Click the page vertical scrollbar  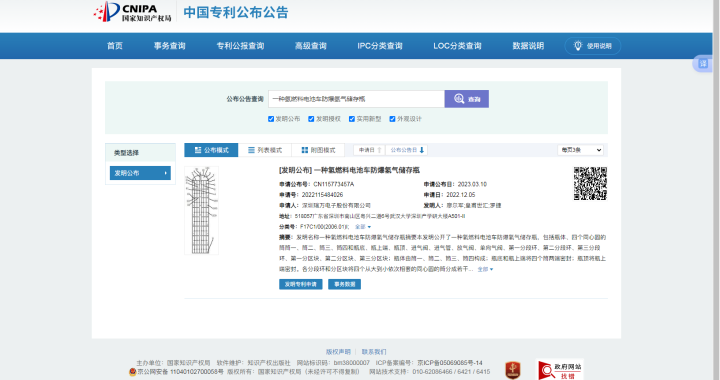tap(716, 190)
